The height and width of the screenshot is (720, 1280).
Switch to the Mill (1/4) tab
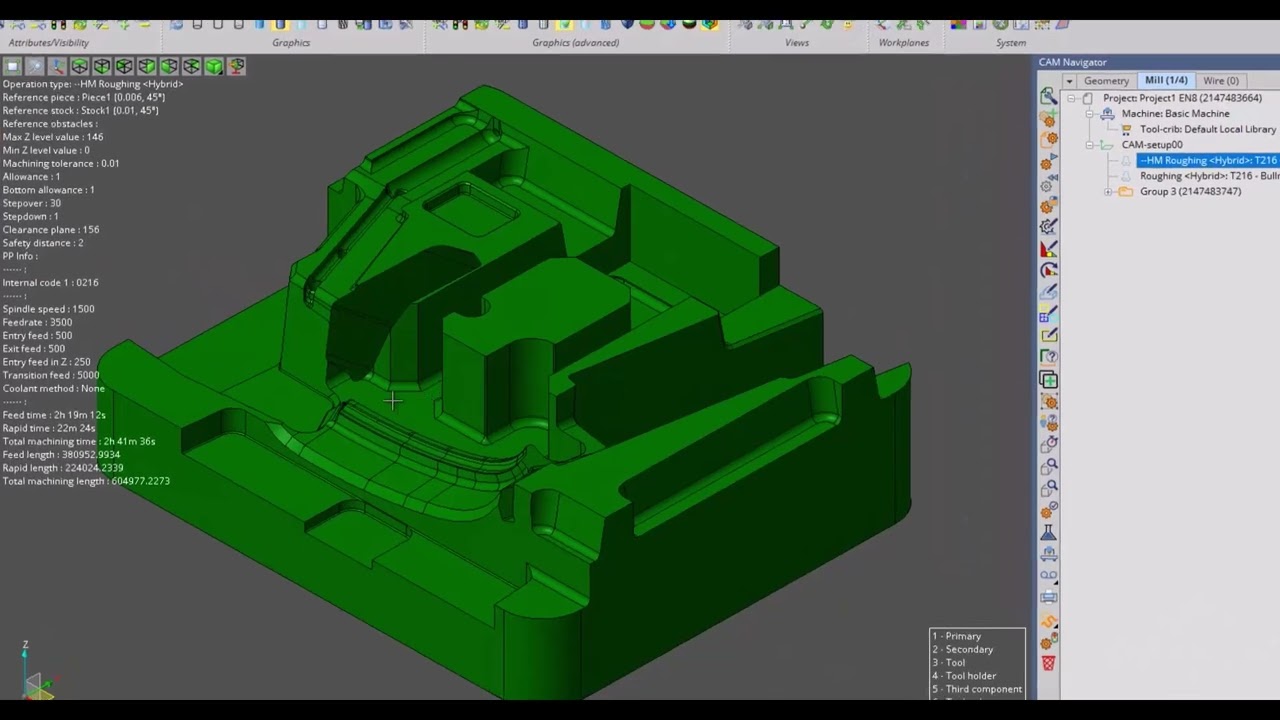[1166, 80]
